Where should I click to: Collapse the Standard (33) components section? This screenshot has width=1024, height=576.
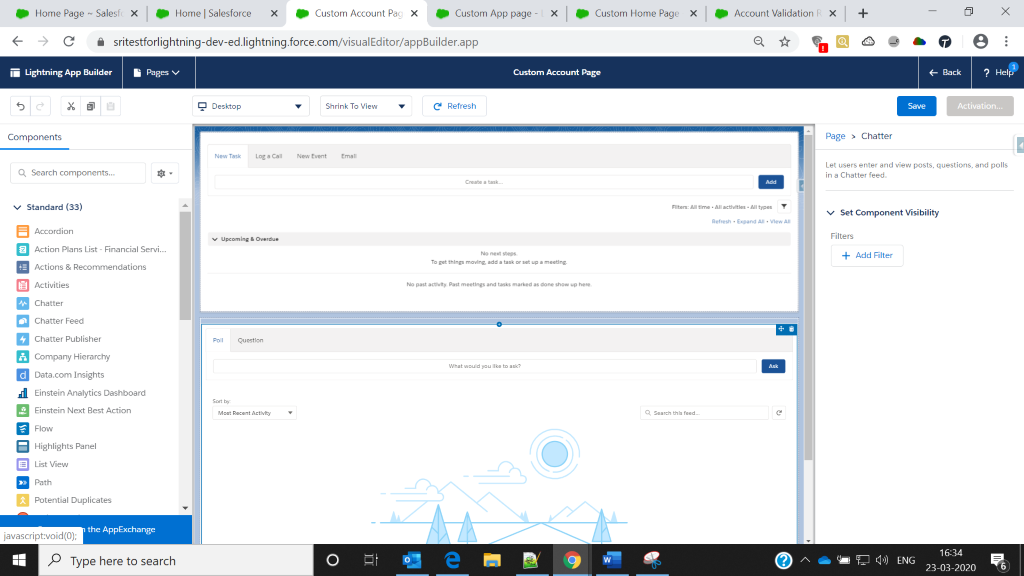(17, 207)
